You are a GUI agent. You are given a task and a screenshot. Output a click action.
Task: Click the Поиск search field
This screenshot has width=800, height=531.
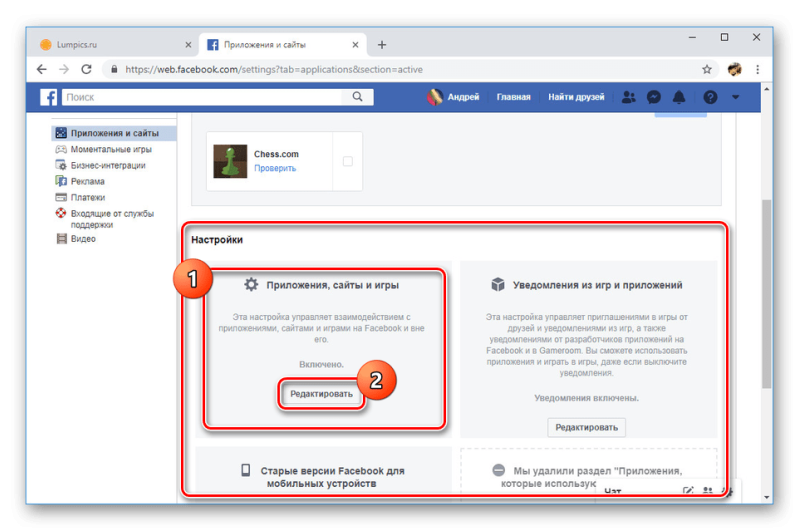tap(204, 97)
